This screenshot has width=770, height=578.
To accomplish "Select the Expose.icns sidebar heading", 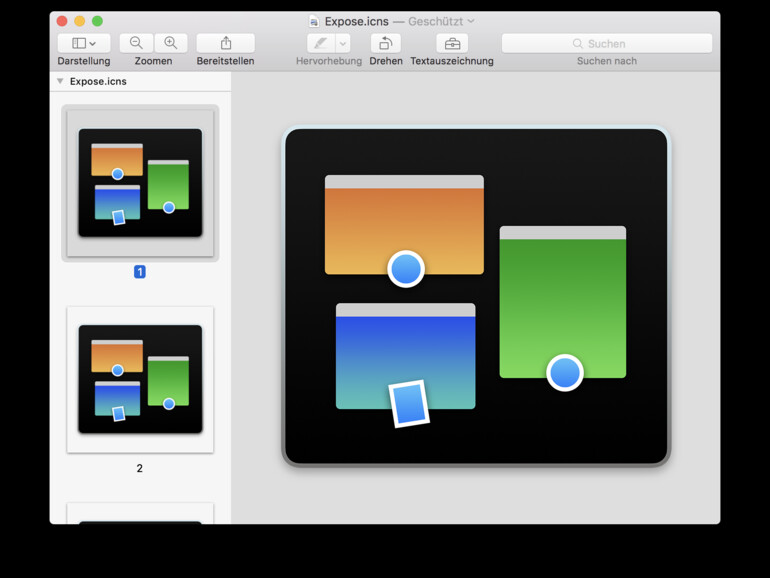I will pos(98,82).
